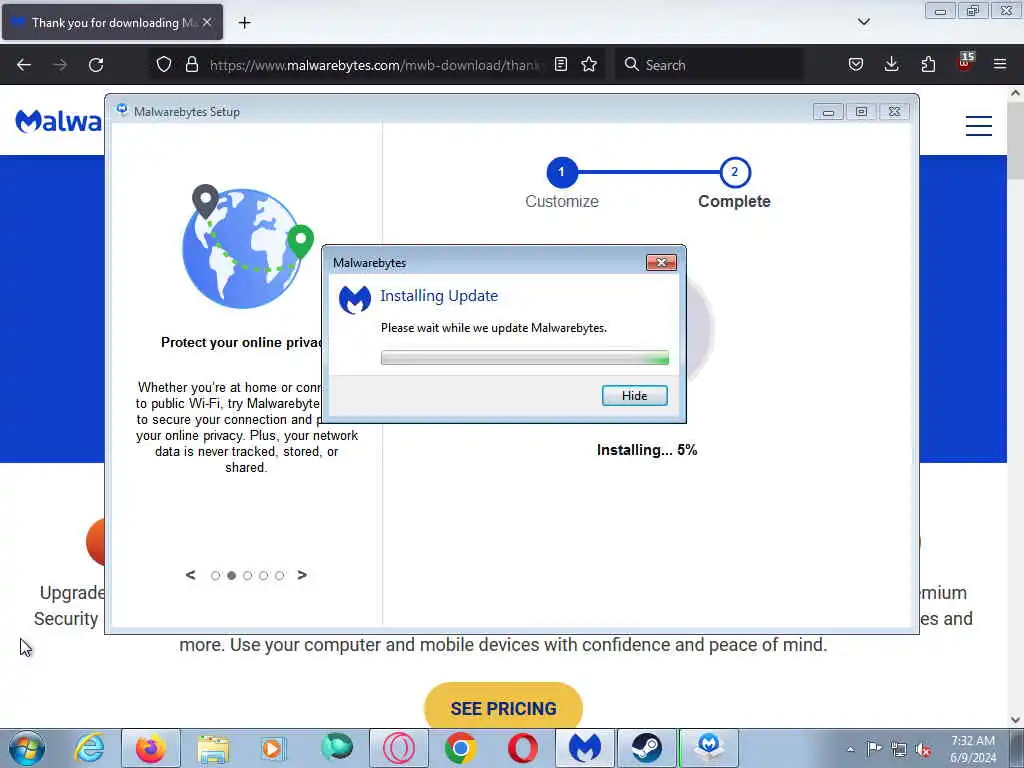Click the installing update progress bar
1024x768 pixels.
pyautogui.click(x=524, y=358)
